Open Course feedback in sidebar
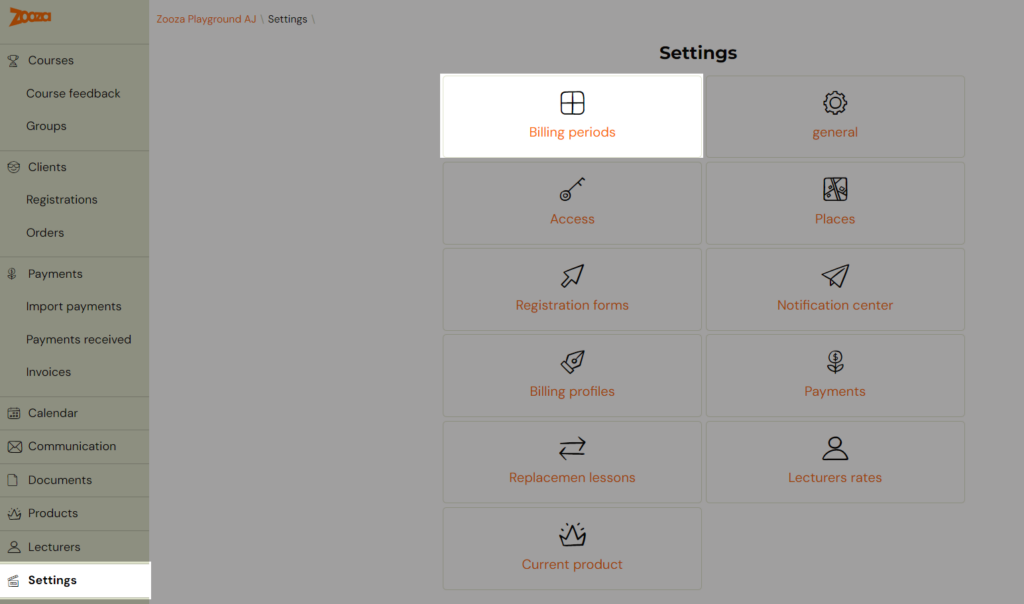The image size is (1024, 604). 73,93
